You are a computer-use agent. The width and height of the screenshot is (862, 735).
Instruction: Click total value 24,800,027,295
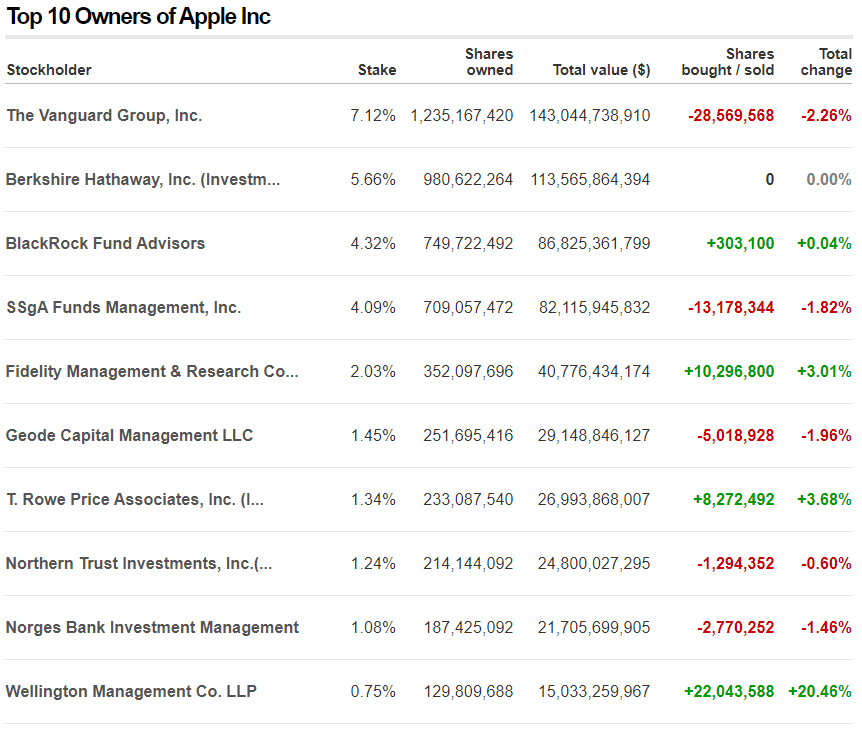pyautogui.click(x=594, y=563)
